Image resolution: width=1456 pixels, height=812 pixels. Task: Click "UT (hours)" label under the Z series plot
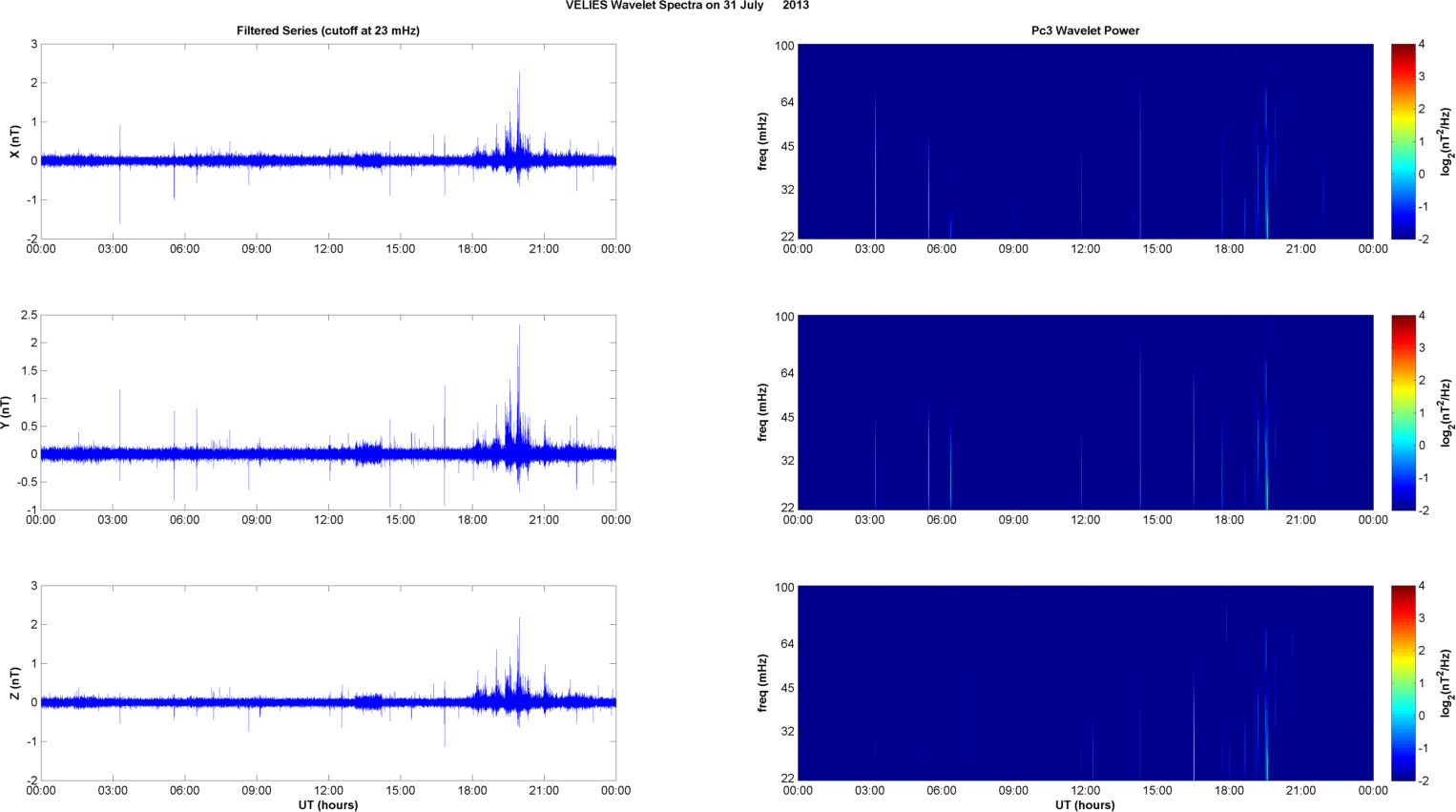[x=328, y=804]
